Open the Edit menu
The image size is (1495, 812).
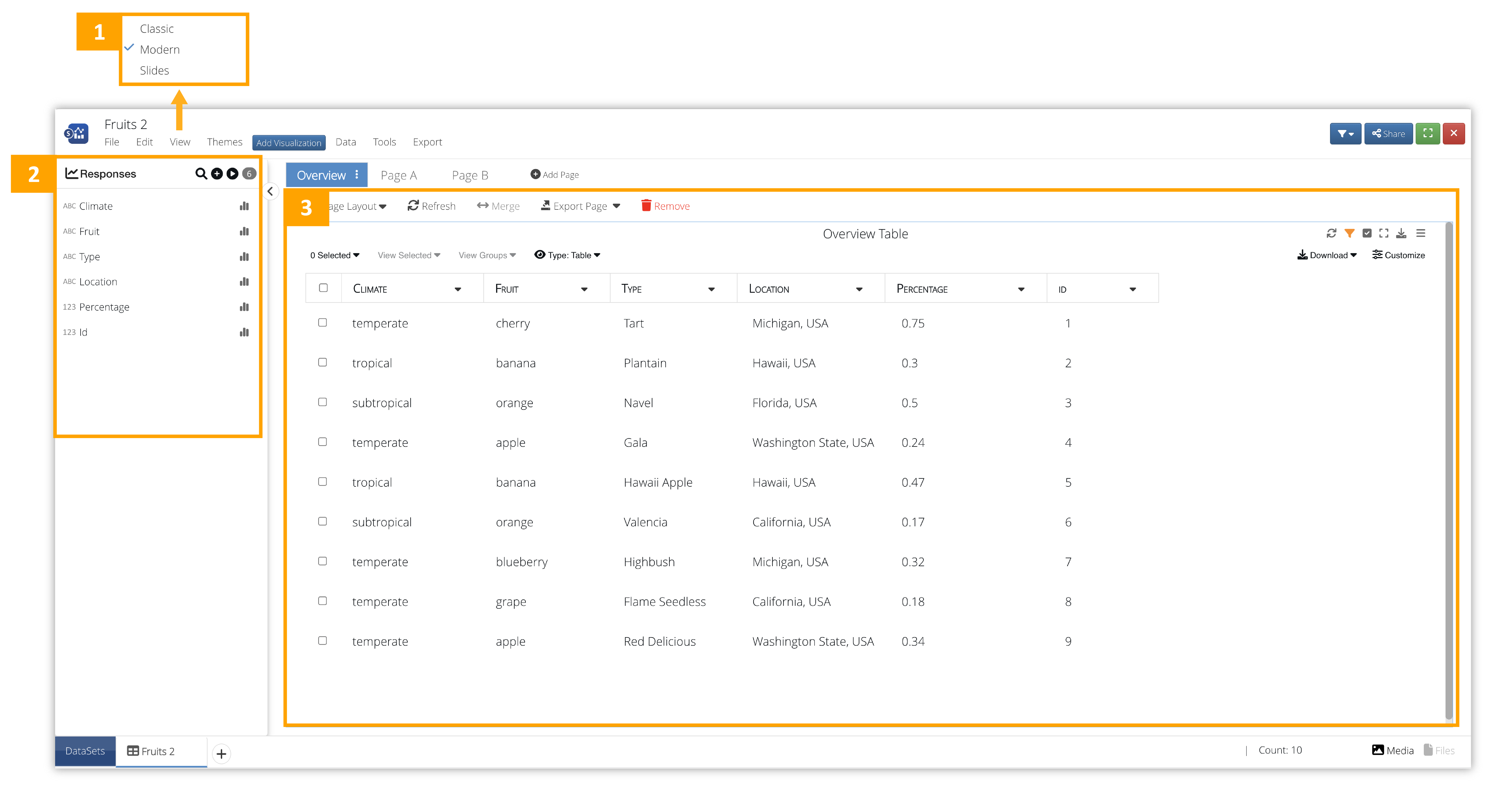click(144, 142)
